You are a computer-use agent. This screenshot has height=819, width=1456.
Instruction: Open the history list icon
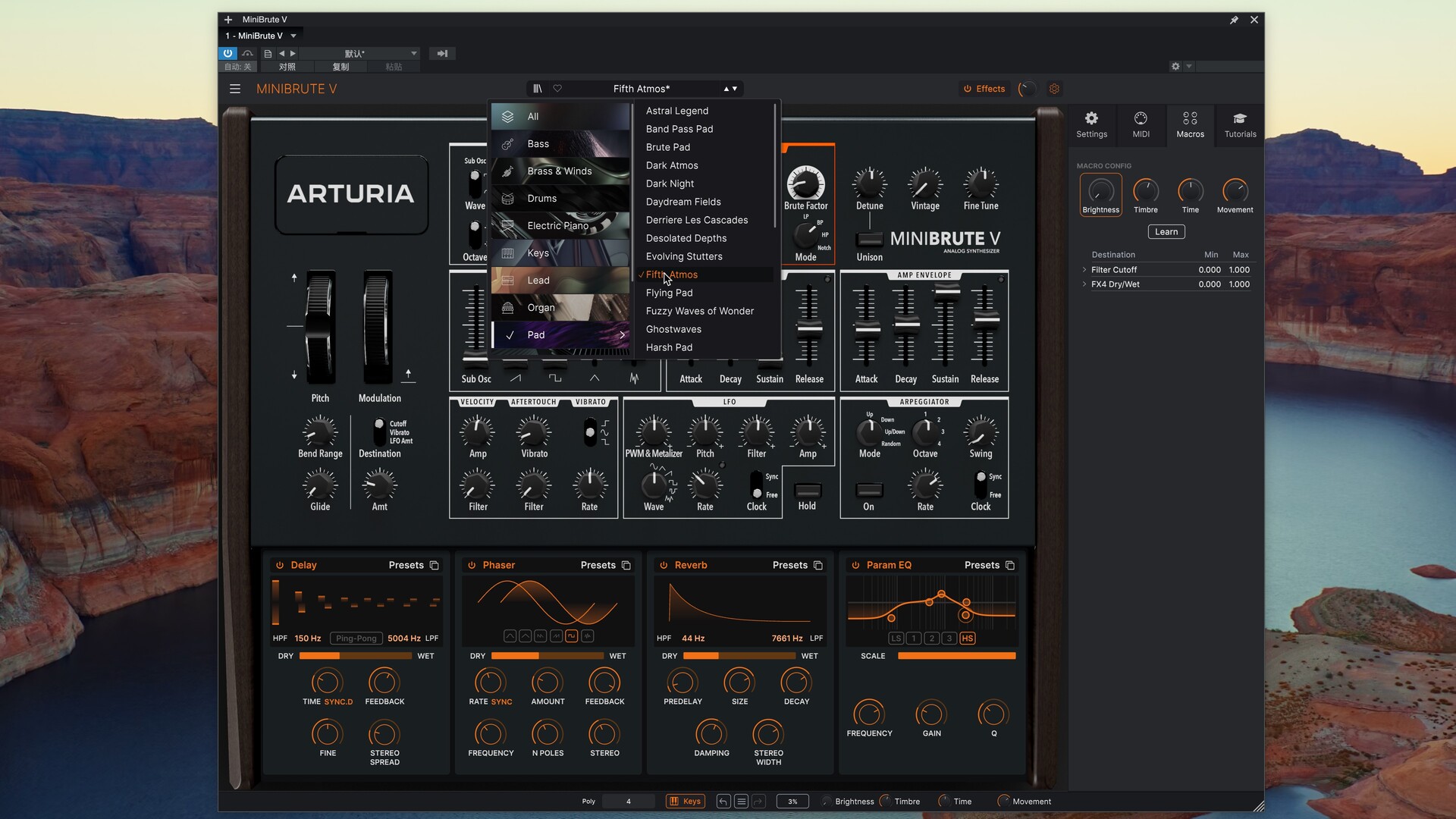coord(742,801)
